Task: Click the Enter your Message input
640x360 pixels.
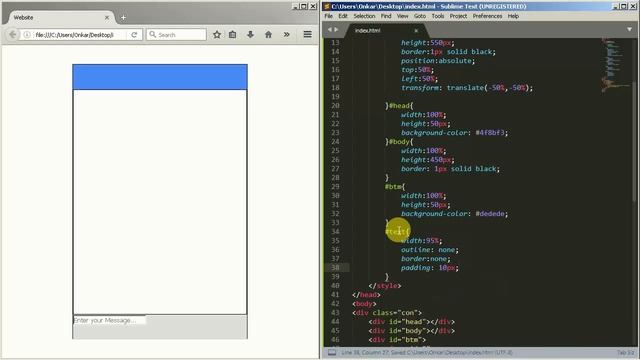Action: point(109,320)
